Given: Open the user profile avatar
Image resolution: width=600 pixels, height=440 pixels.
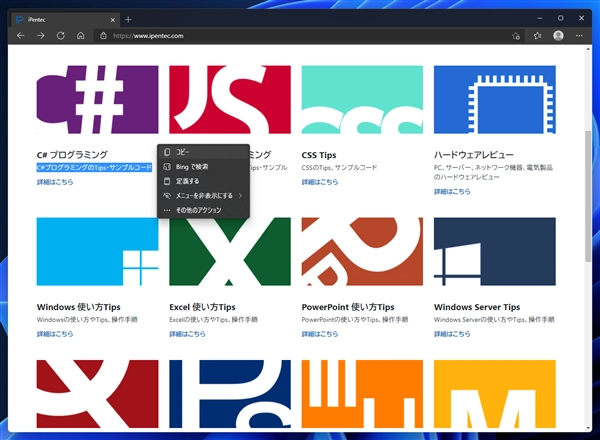Looking at the screenshot, I should 558,36.
